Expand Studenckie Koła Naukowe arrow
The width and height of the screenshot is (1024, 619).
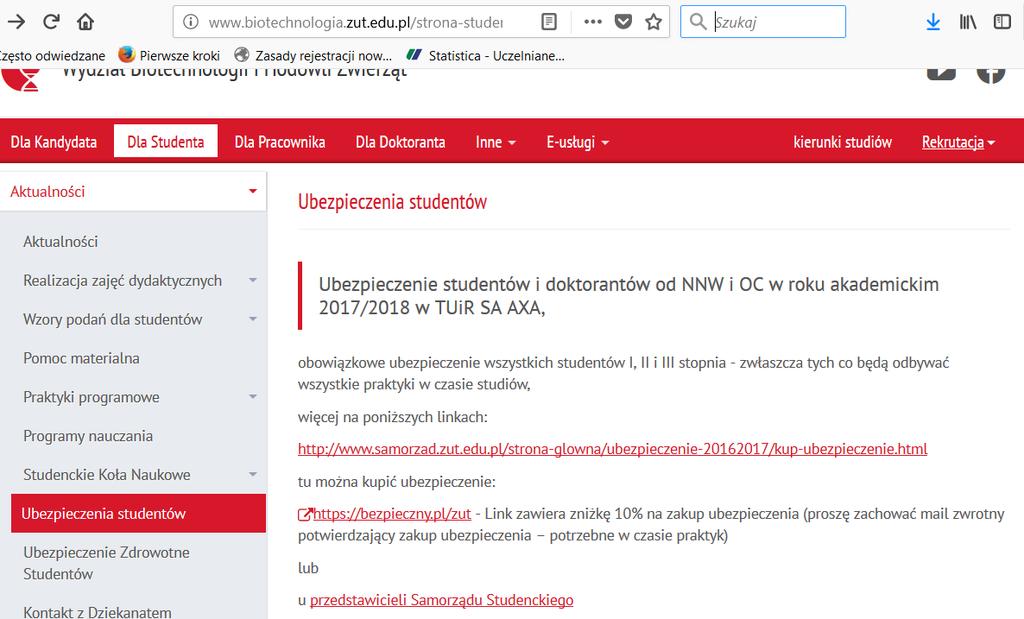[253, 475]
